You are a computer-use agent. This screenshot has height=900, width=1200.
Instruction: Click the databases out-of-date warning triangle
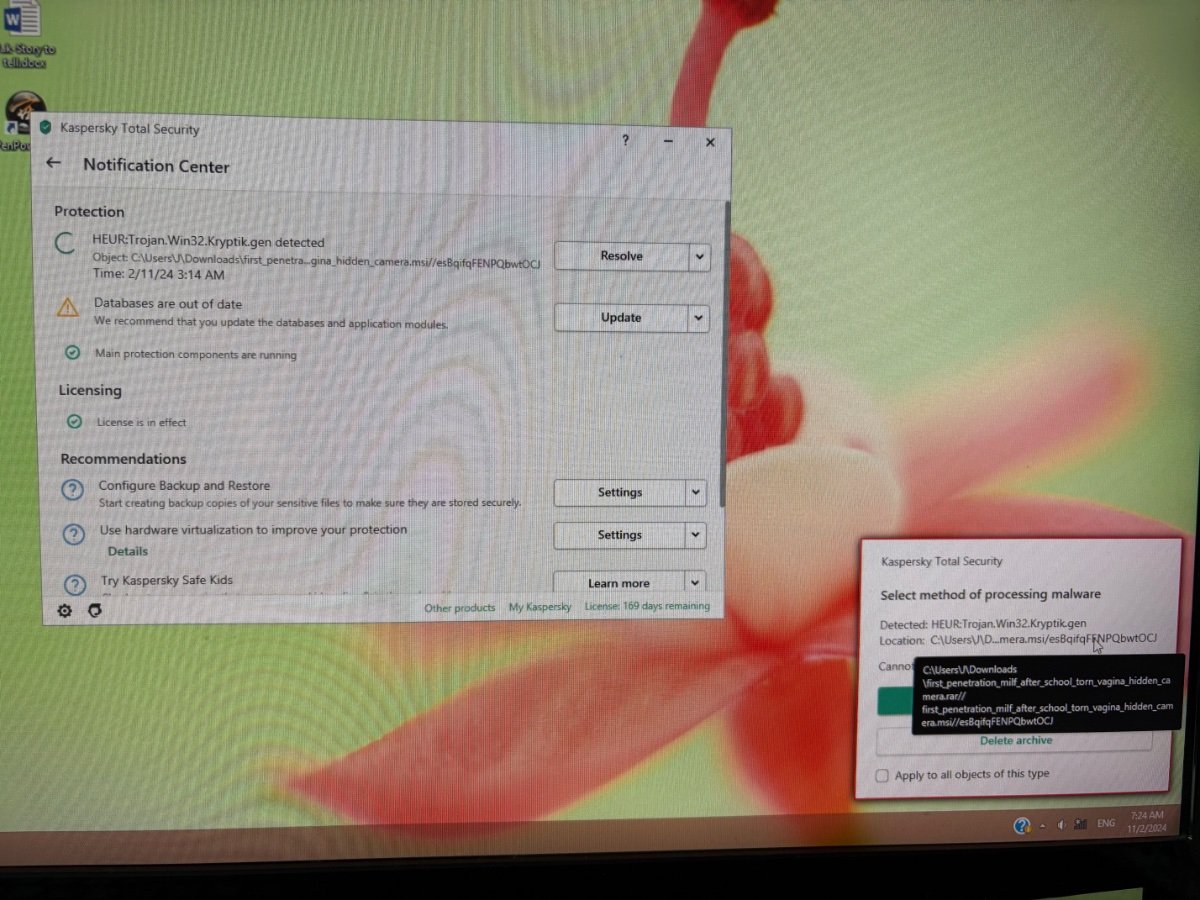point(67,307)
